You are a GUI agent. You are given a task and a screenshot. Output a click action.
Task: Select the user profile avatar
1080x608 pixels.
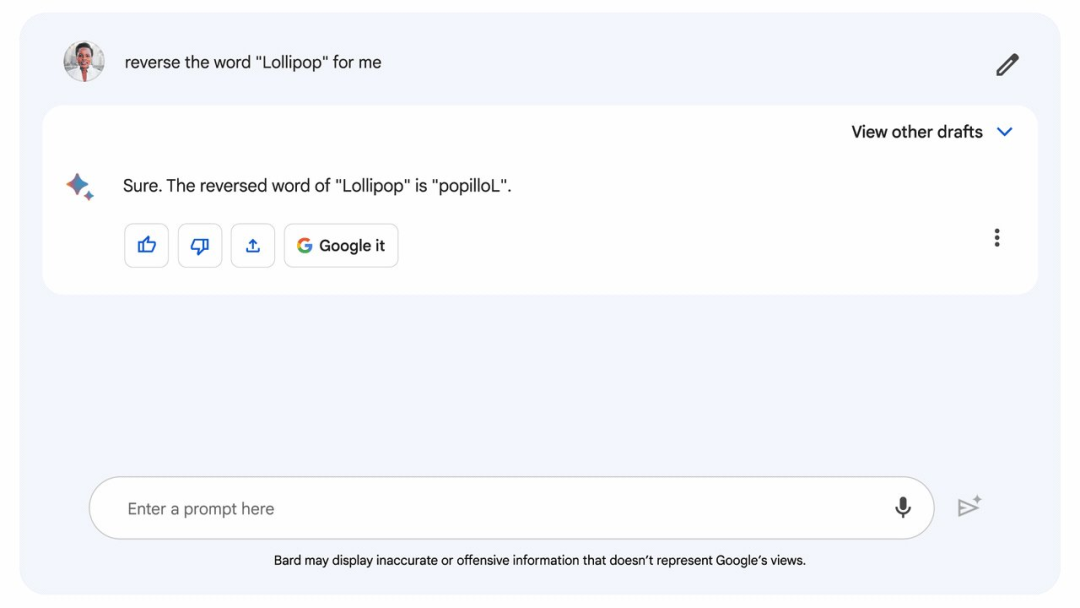(84, 61)
